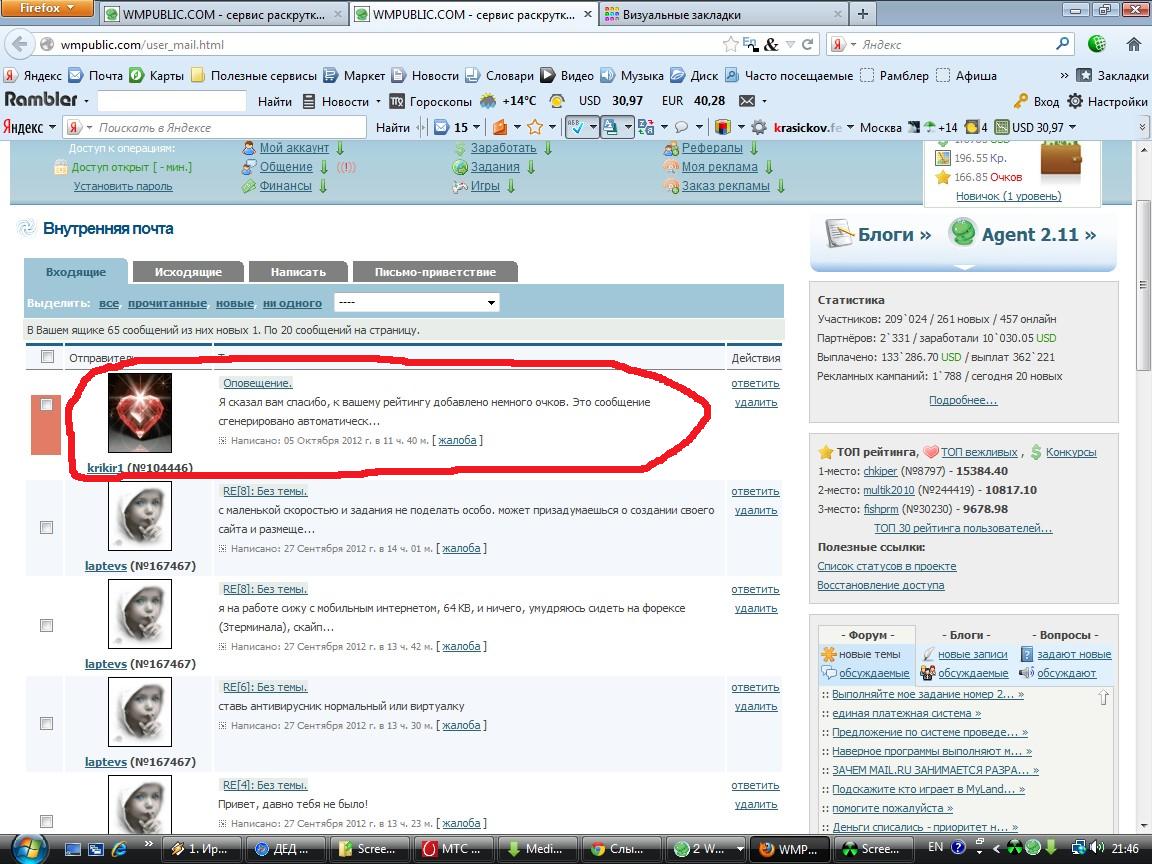This screenshot has width=1152, height=864.
Task: Click the Настройки gear in Rambler toolbar
Action: (1075, 101)
